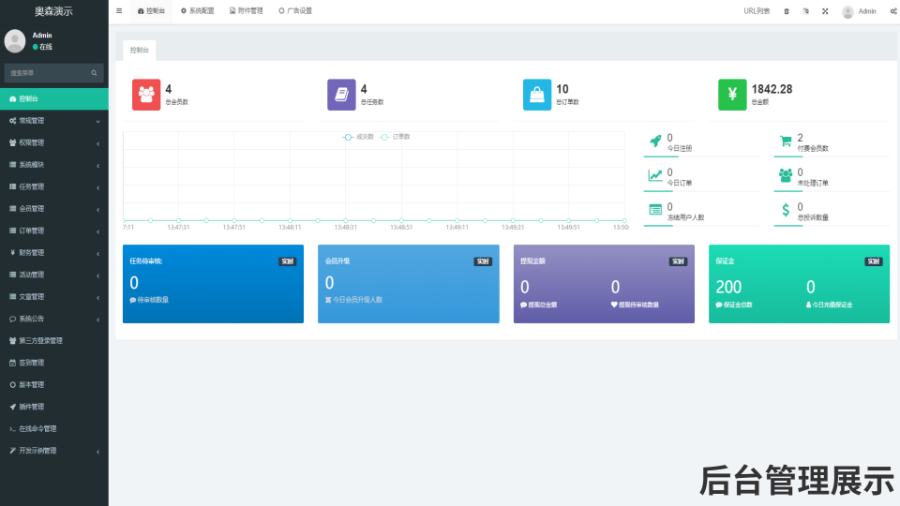Expand the 系统公告 sidebar arrow
900x506 pixels.
[x=98, y=319]
